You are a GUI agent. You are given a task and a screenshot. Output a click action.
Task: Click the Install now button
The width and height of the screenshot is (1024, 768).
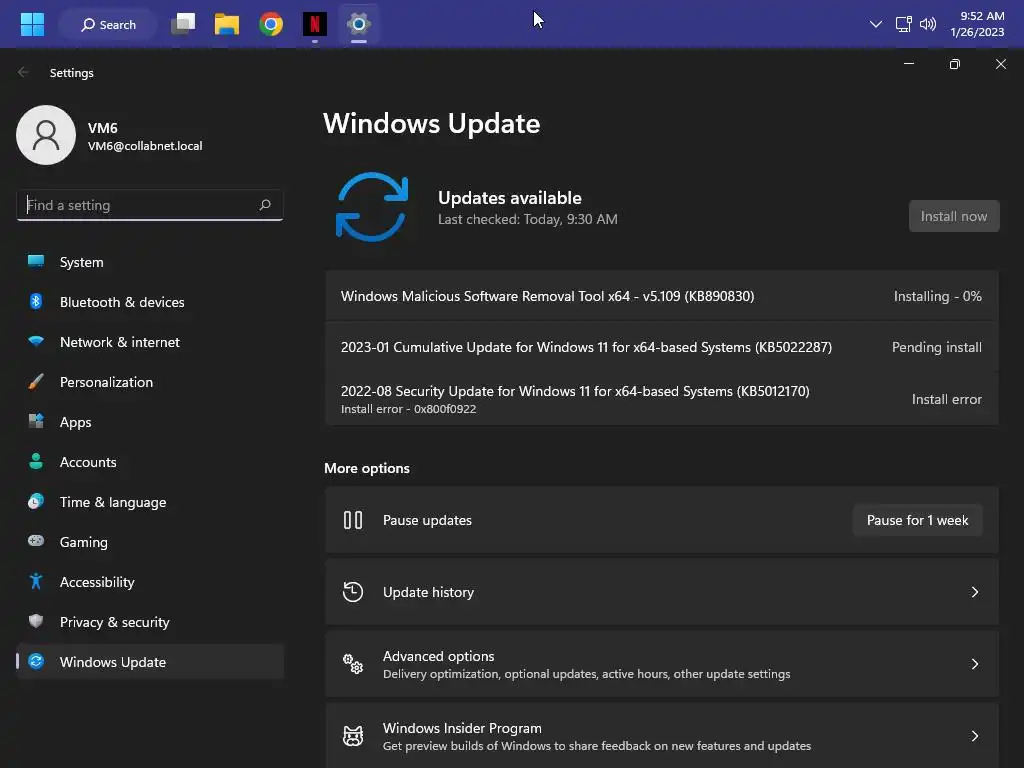tap(953, 216)
